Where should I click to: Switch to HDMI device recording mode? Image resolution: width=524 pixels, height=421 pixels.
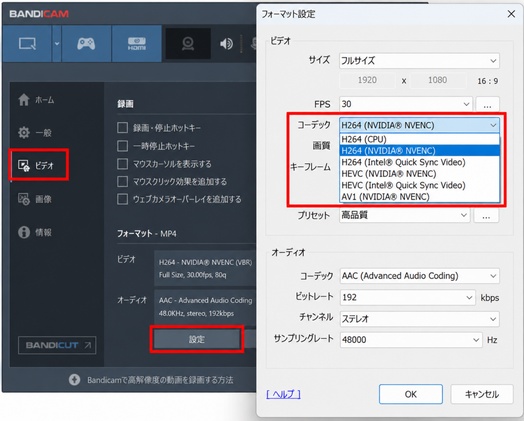[137, 43]
